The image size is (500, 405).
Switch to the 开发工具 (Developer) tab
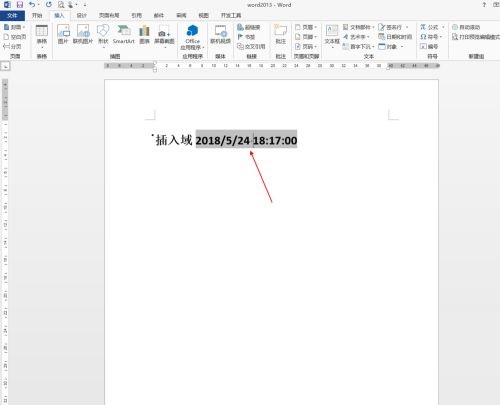click(231, 15)
